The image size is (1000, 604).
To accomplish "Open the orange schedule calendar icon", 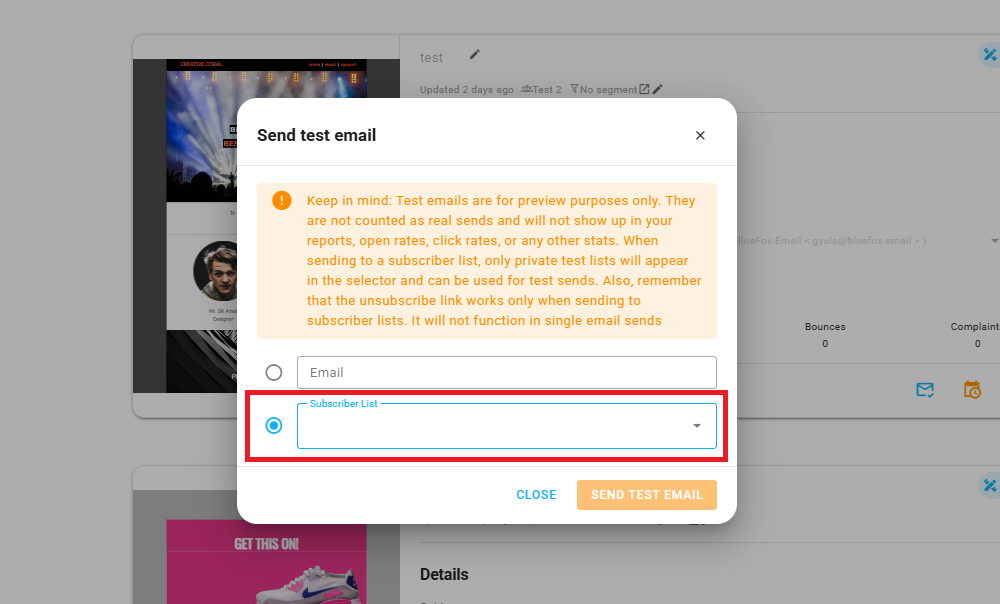I will coord(972,390).
